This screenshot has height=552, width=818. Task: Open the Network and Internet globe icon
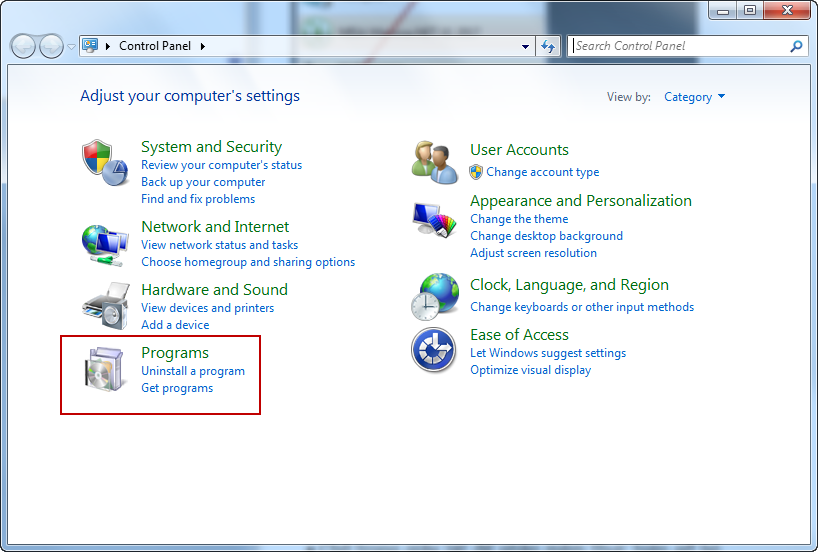click(x=105, y=245)
